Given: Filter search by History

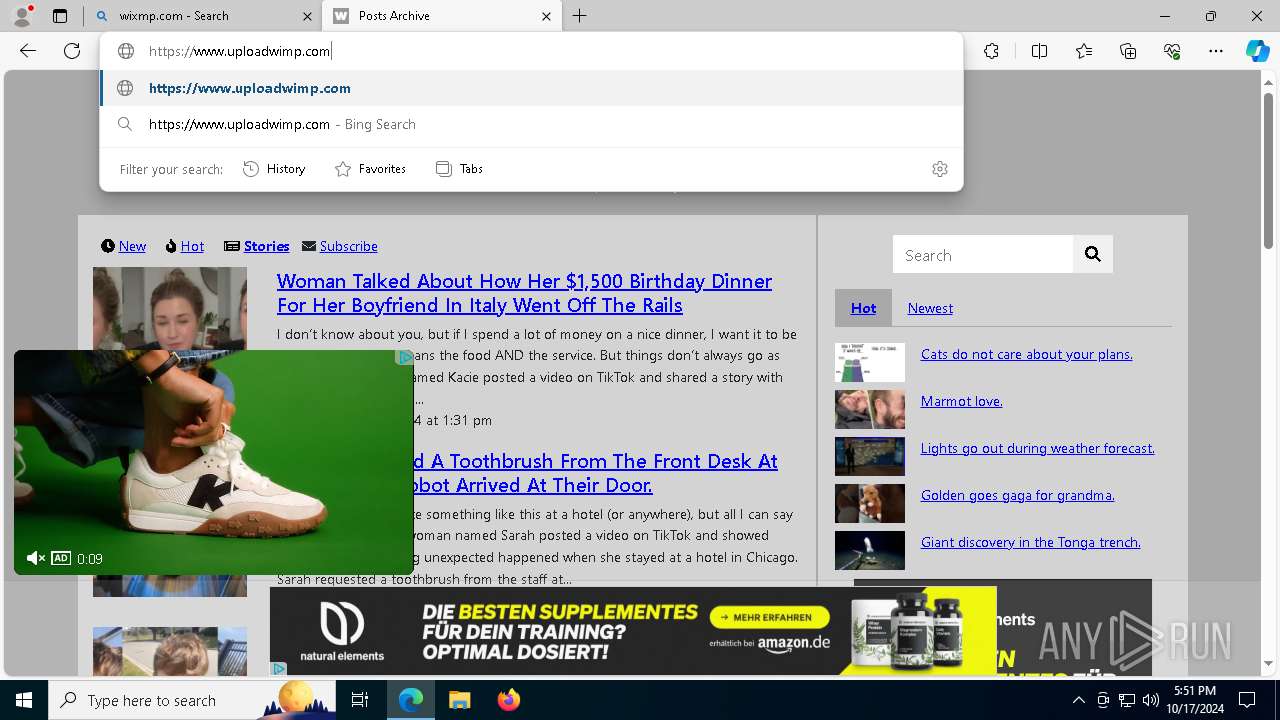Looking at the screenshot, I should (x=274, y=169).
